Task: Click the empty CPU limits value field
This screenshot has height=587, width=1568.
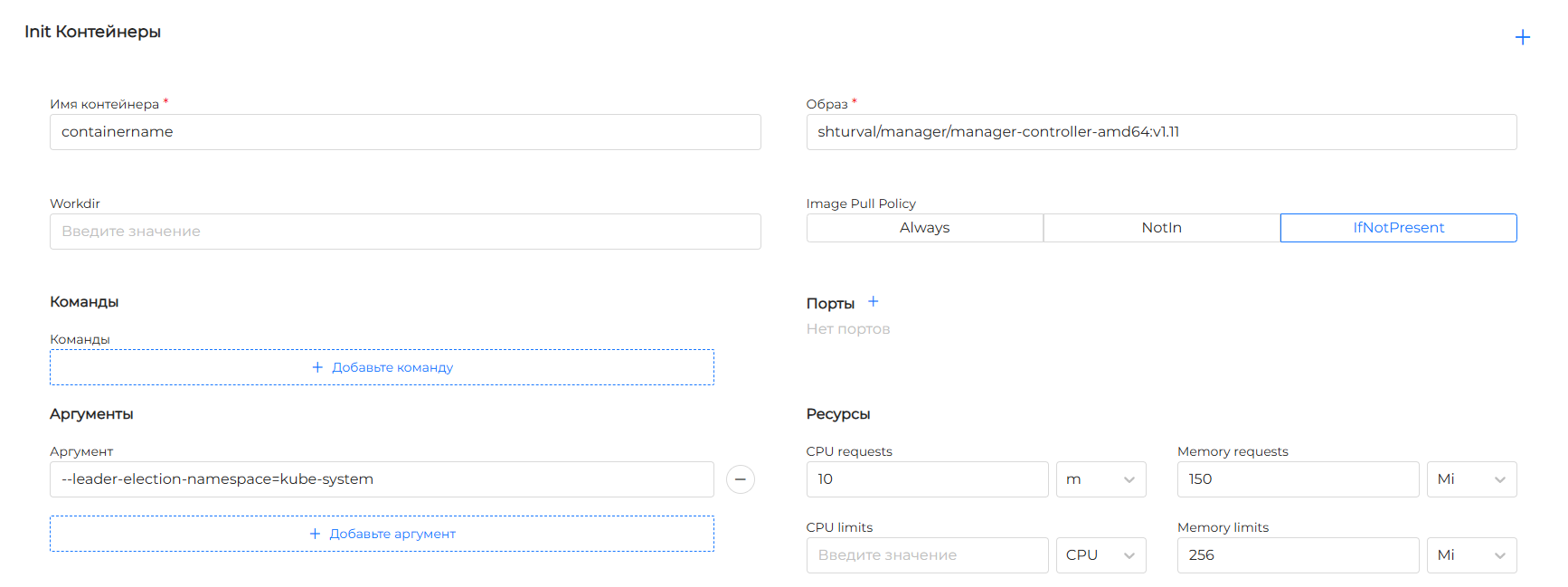Action: pos(927,555)
